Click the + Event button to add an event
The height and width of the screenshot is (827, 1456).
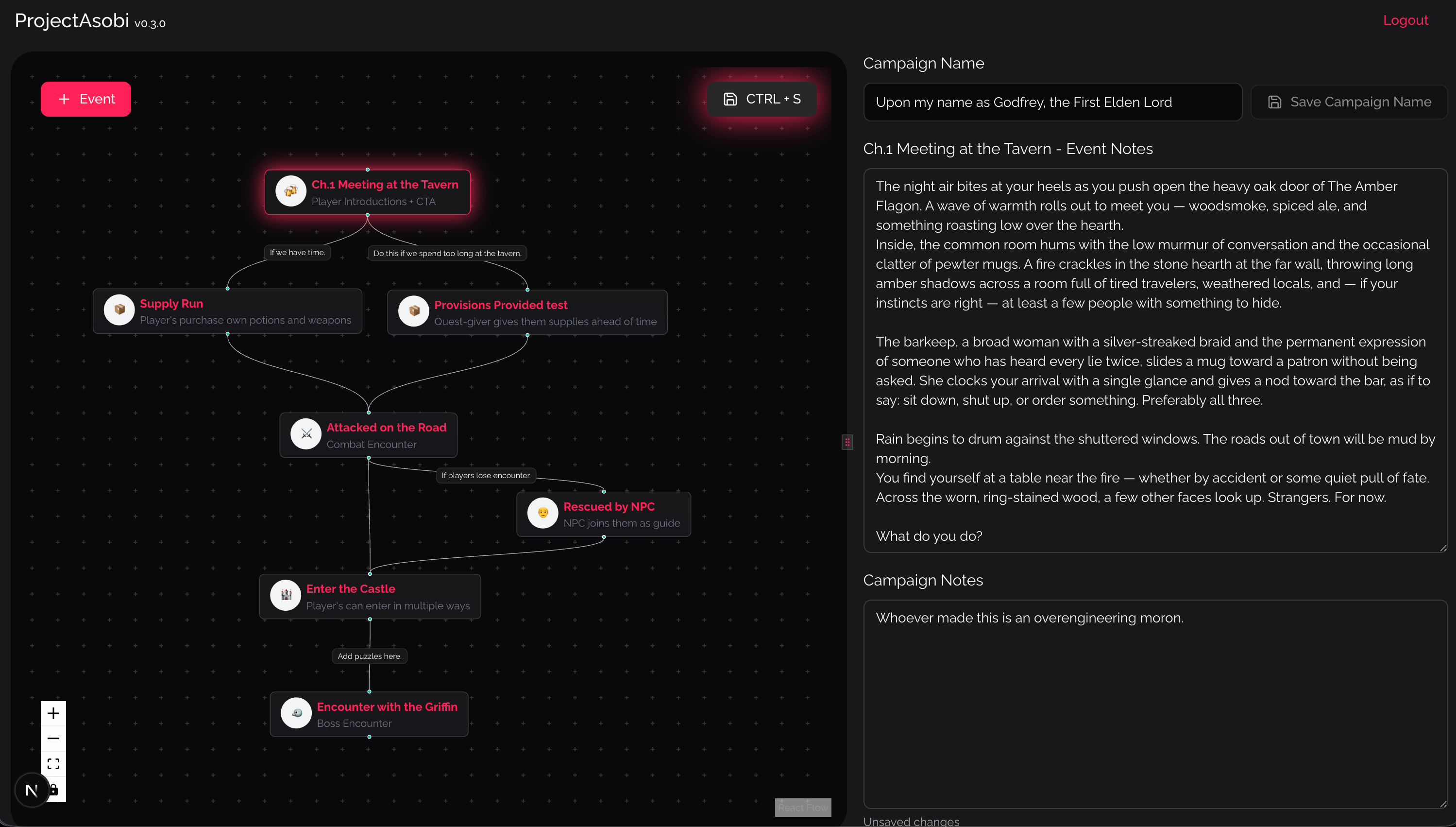(85, 99)
